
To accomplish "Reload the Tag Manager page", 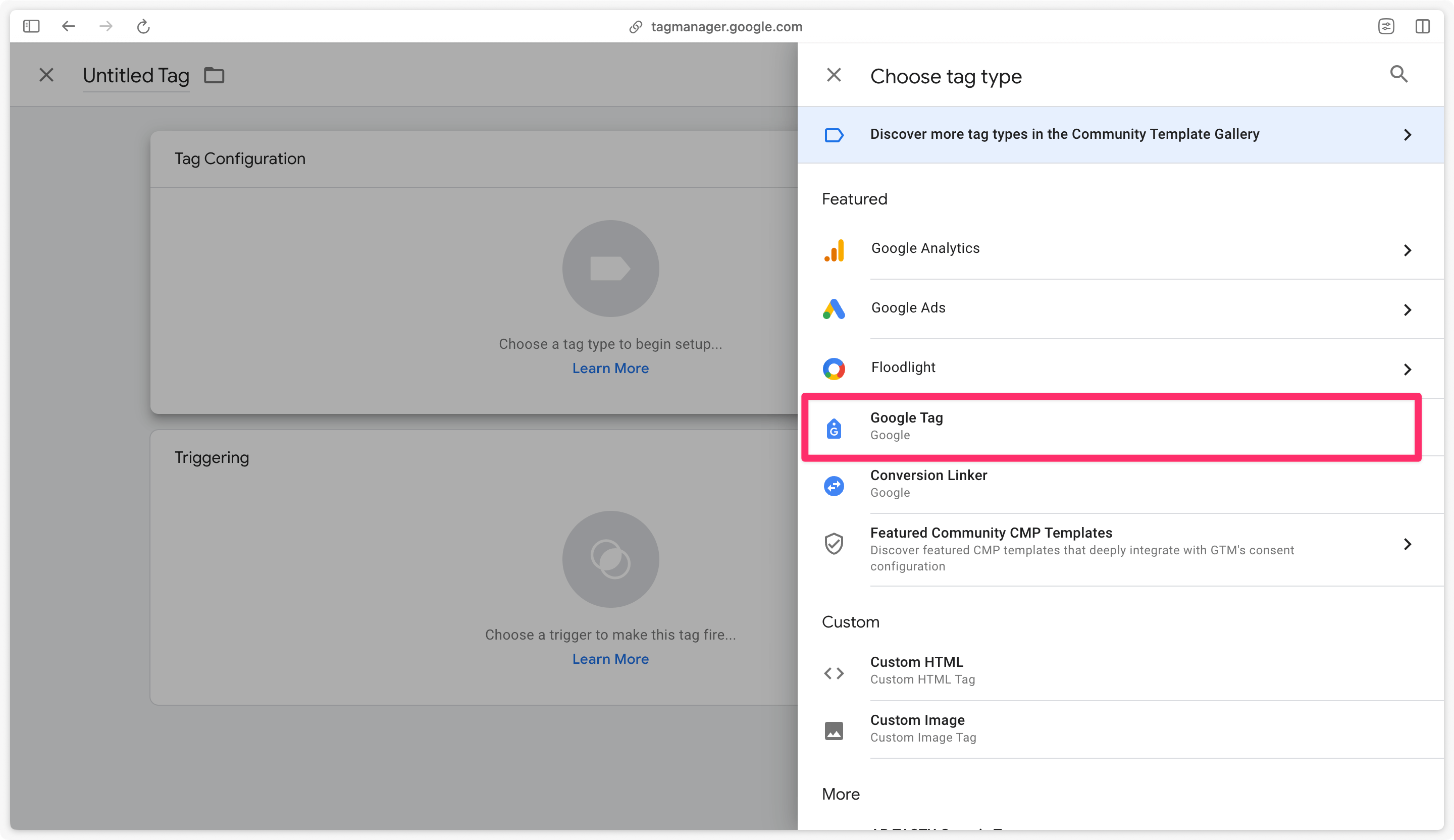I will (x=143, y=26).
